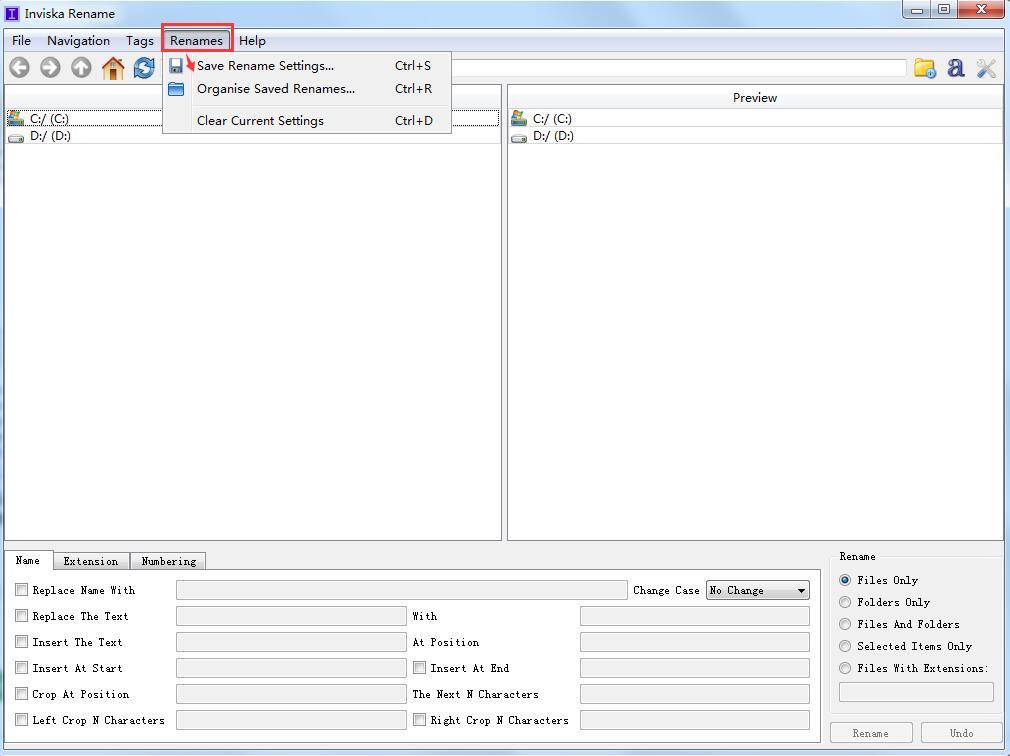The width and height of the screenshot is (1010, 756).
Task: Click the letter 'a' toolbar icon
Action: pos(956,68)
